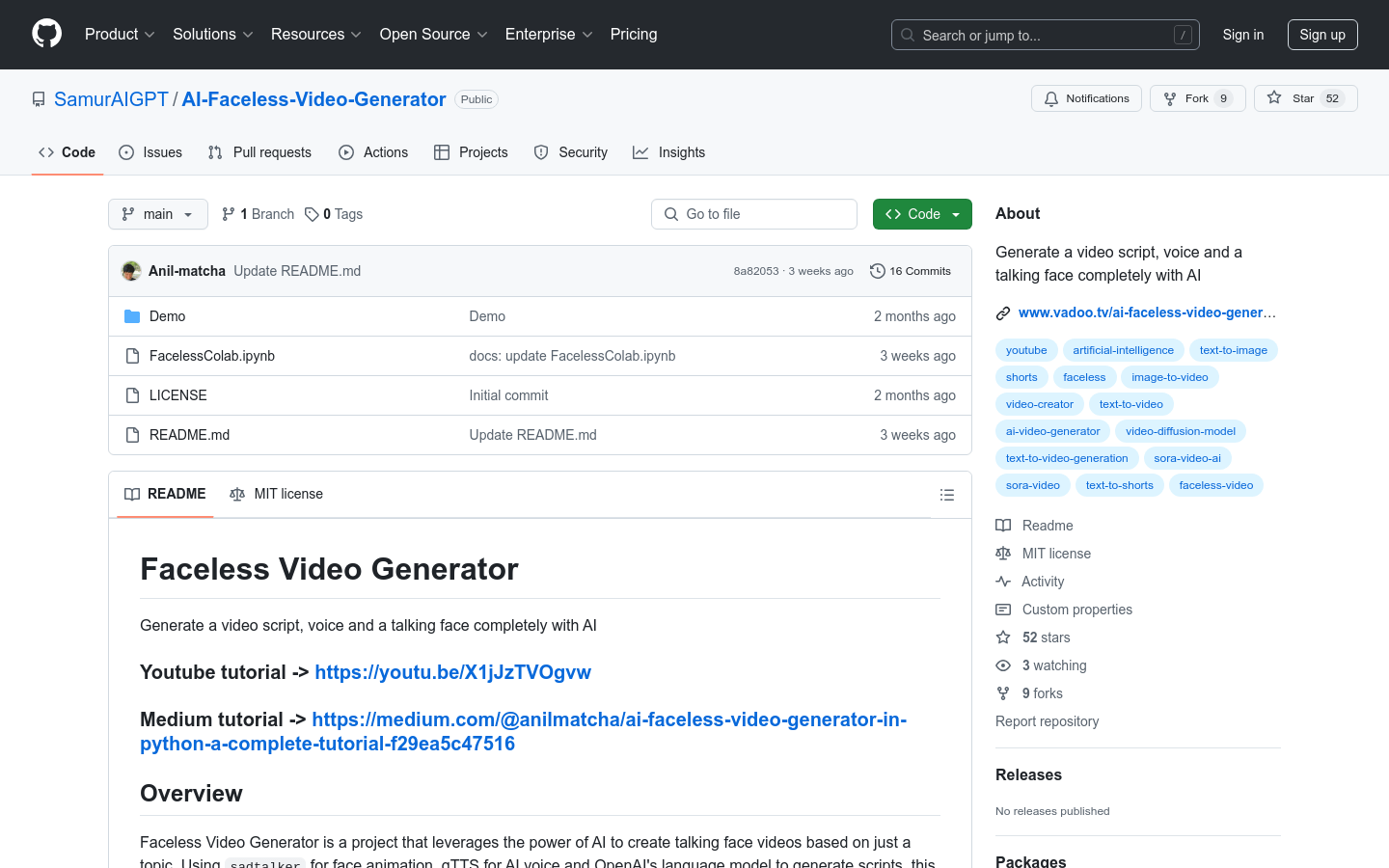Image resolution: width=1389 pixels, height=868 pixels.
Task: Click the Star count 52
Action: [x=1332, y=98]
